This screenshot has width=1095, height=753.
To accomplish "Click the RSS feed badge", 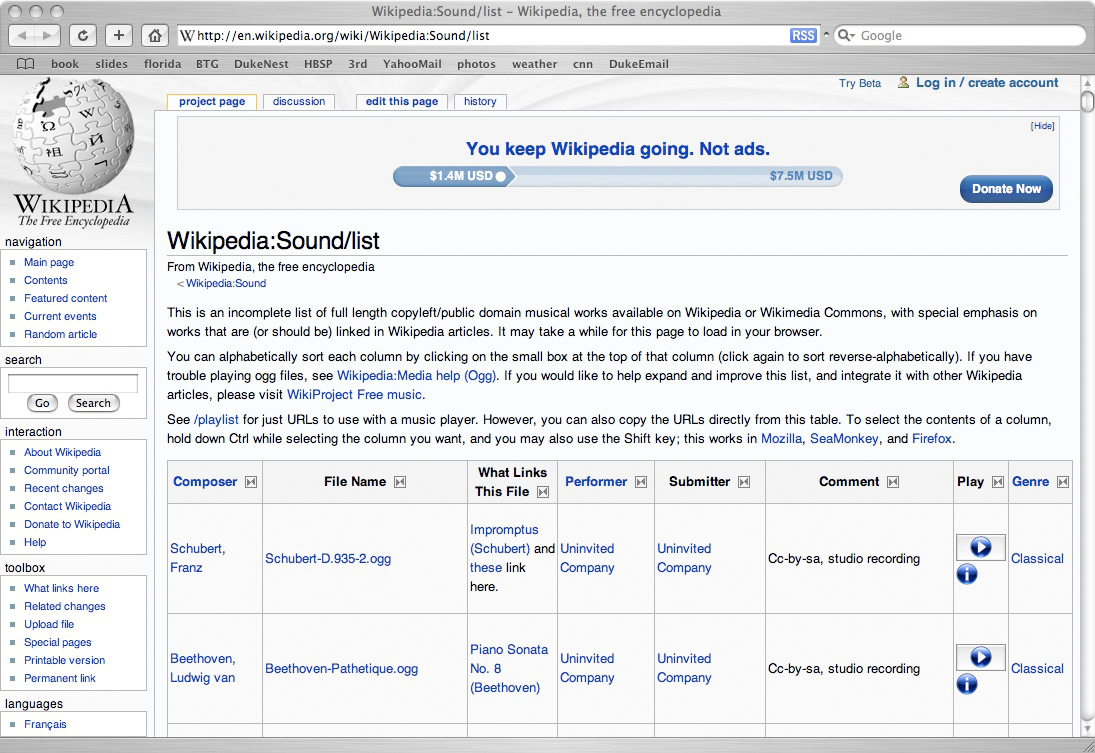I will coord(803,36).
